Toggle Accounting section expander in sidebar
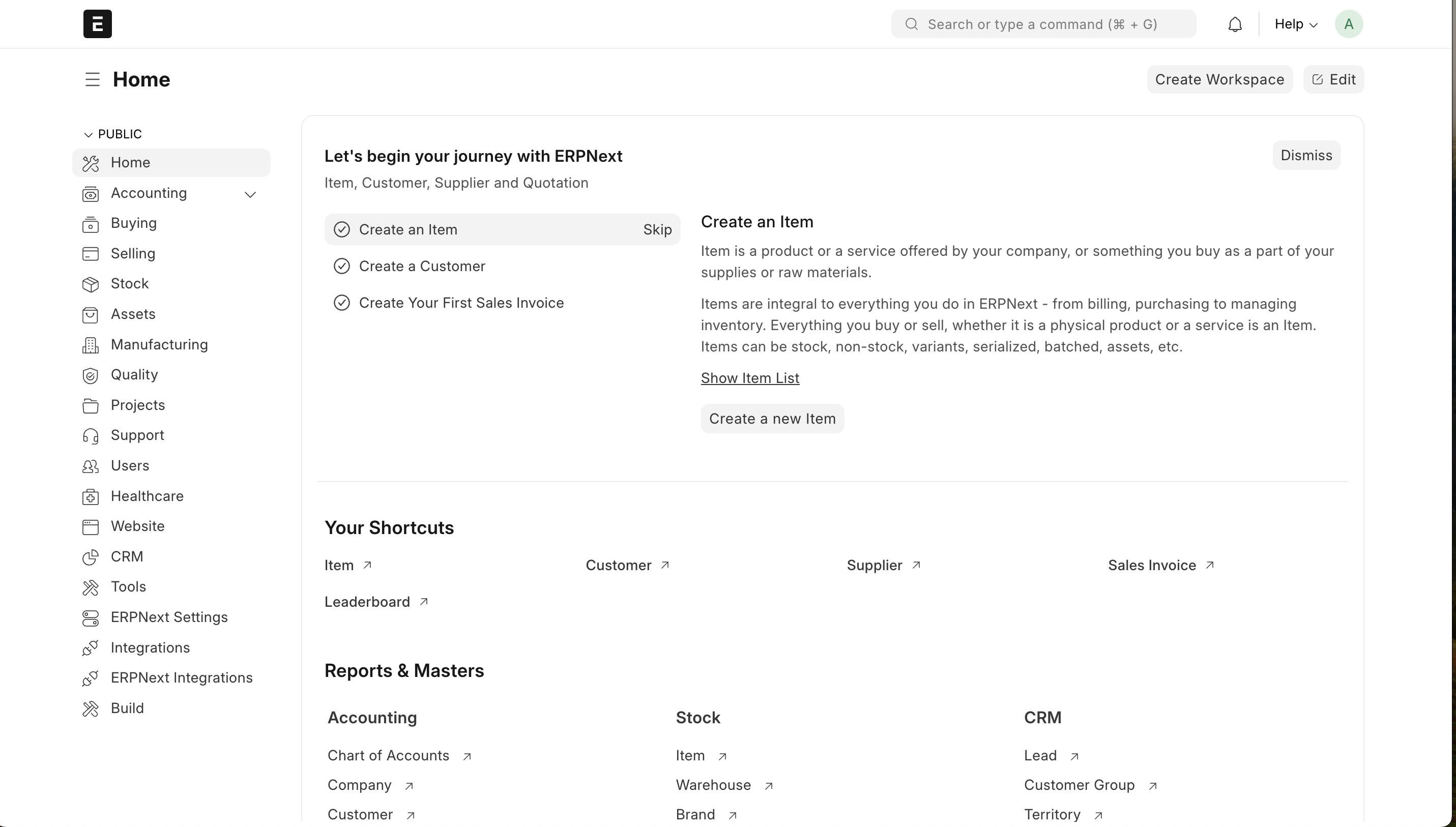This screenshot has height=827, width=1456. click(252, 194)
